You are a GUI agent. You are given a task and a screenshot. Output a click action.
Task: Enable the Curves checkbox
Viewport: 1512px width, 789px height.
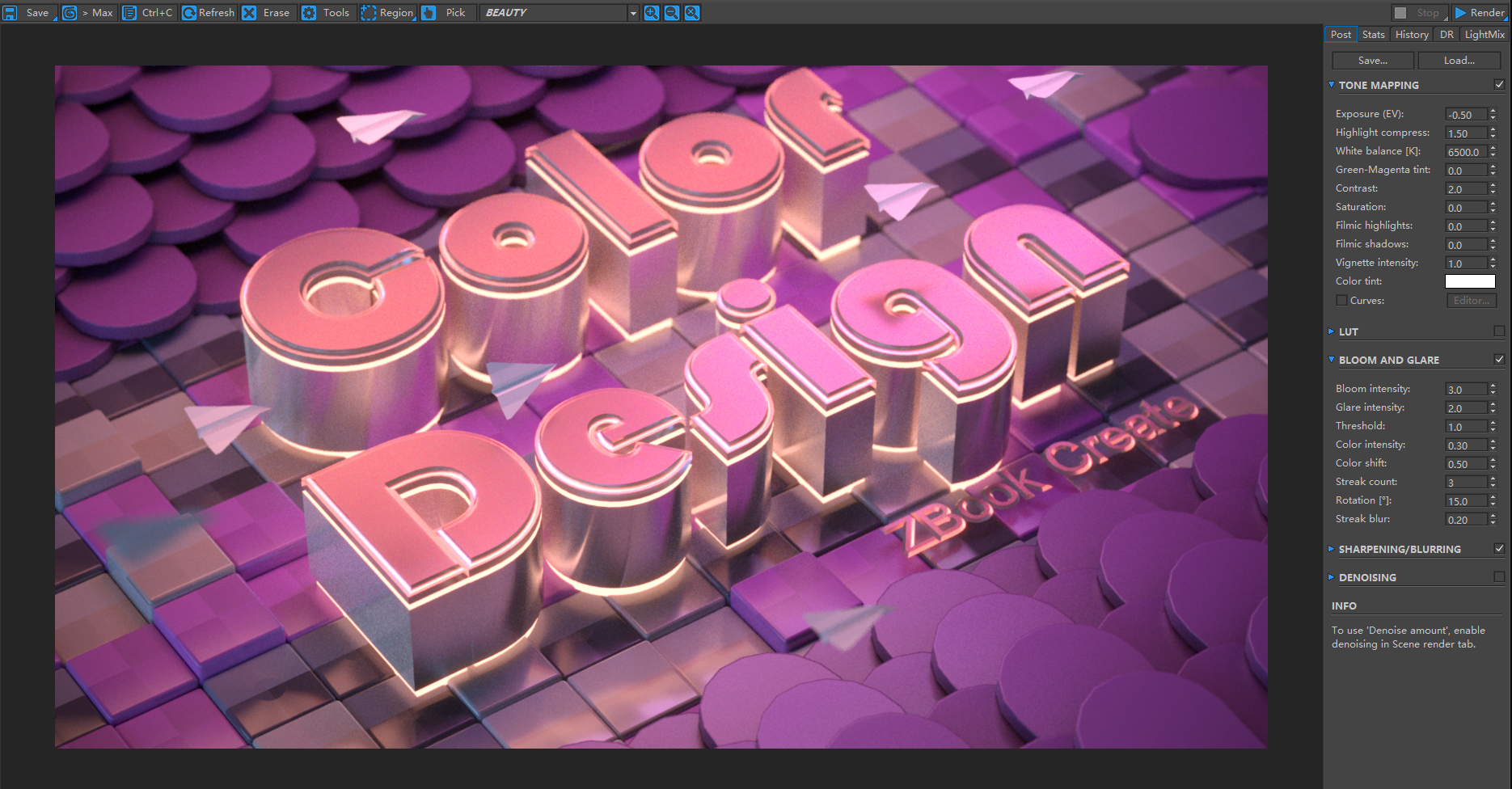click(x=1341, y=301)
